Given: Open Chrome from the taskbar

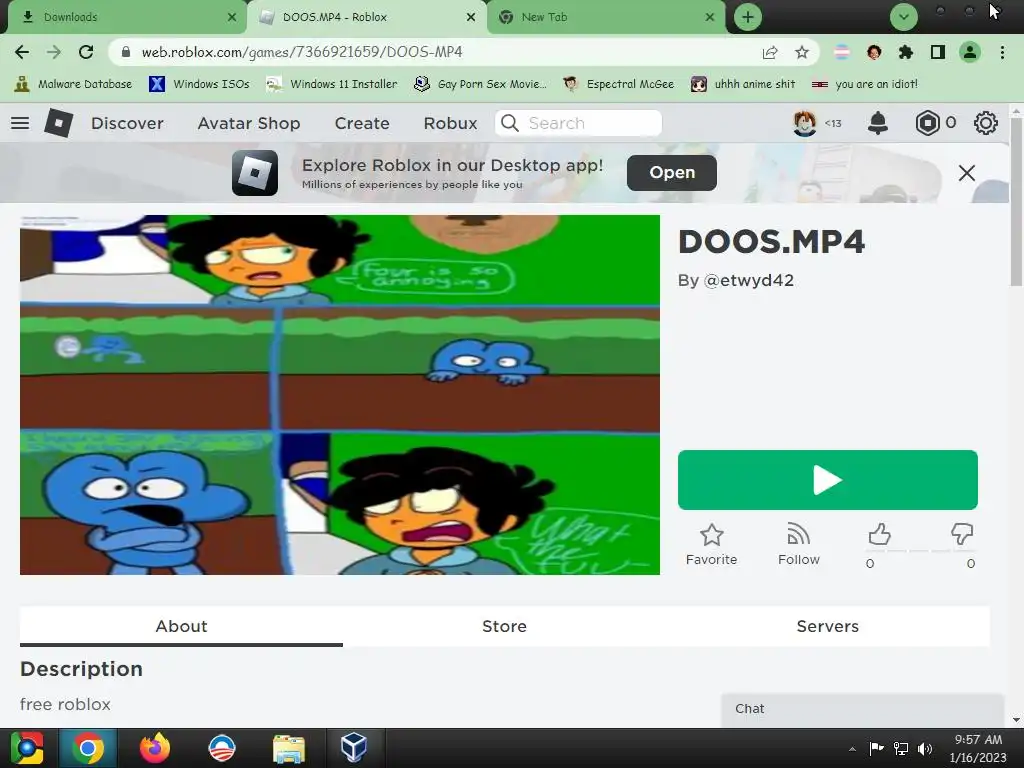Looking at the screenshot, I should coord(88,748).
